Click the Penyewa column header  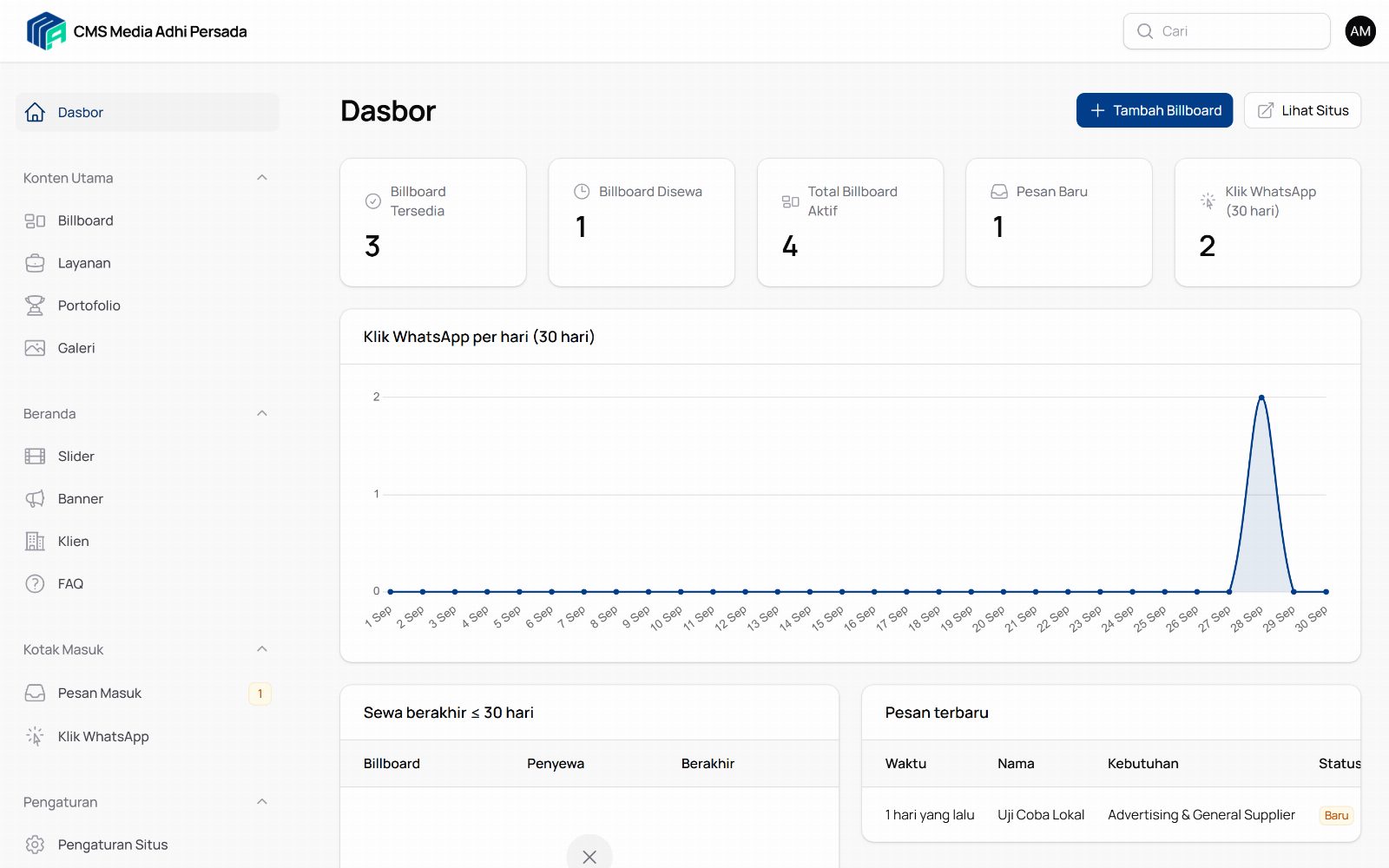(556, 764)
